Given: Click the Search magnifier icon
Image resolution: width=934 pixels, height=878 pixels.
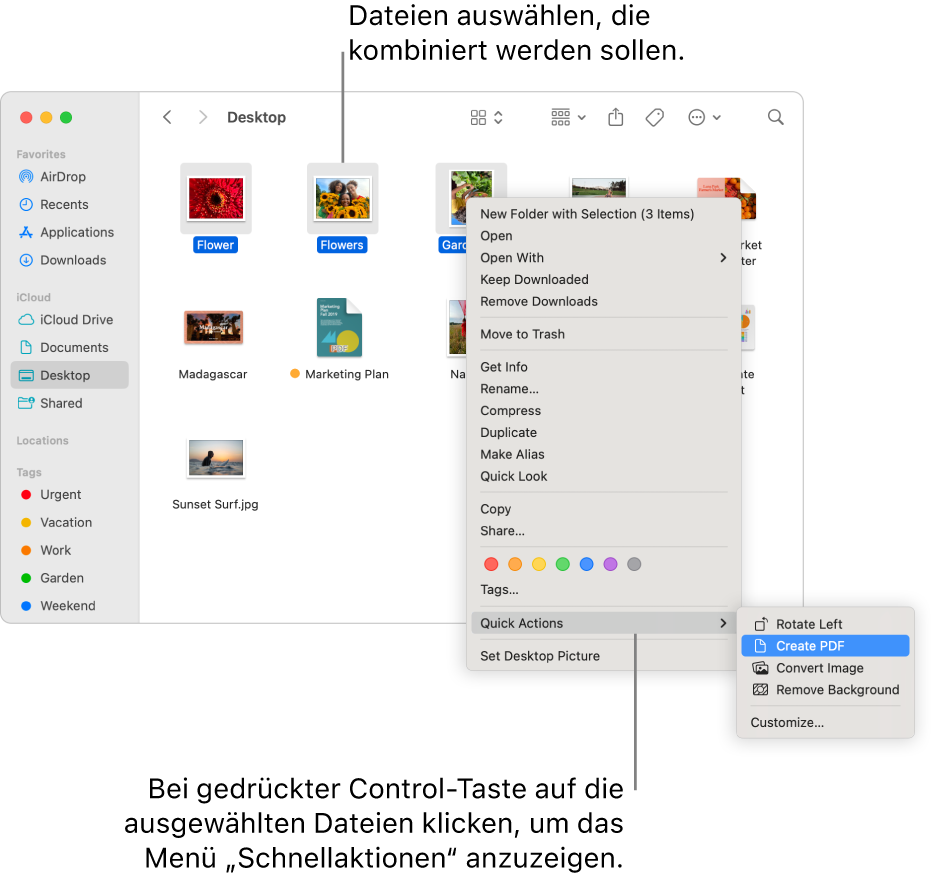Looking at the screenshot, I should [776, 117].
